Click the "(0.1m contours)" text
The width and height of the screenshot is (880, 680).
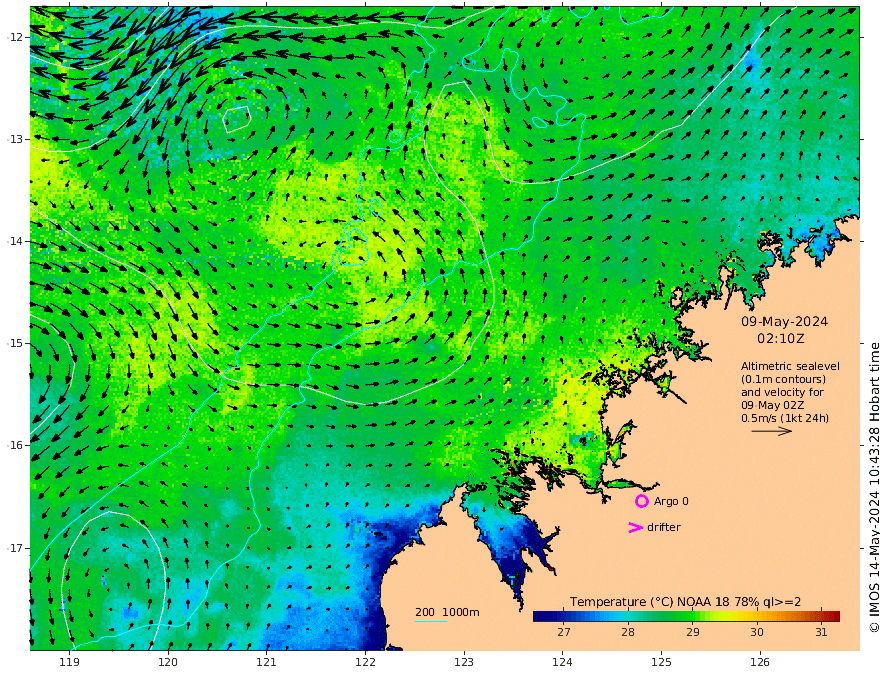[x=783, y=379]
